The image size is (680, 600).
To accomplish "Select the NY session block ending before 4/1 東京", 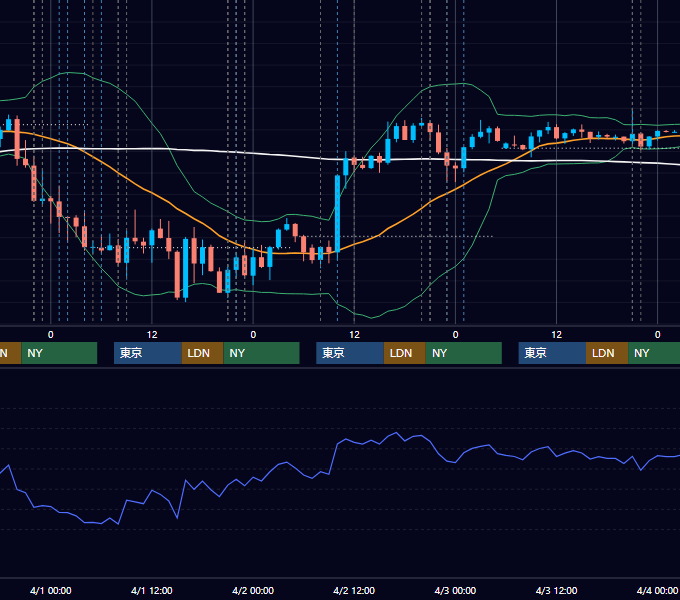I will pos(59,353).
